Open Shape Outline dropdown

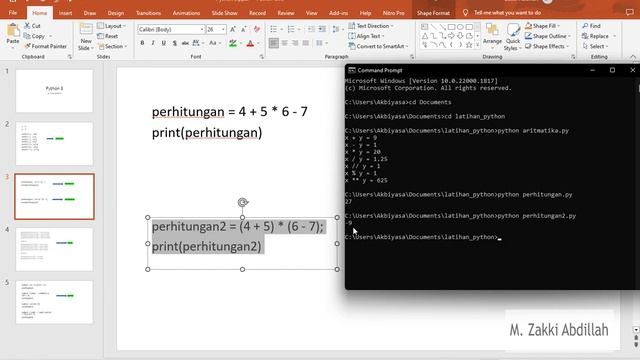pyautogui.click(x=548, y=36)
